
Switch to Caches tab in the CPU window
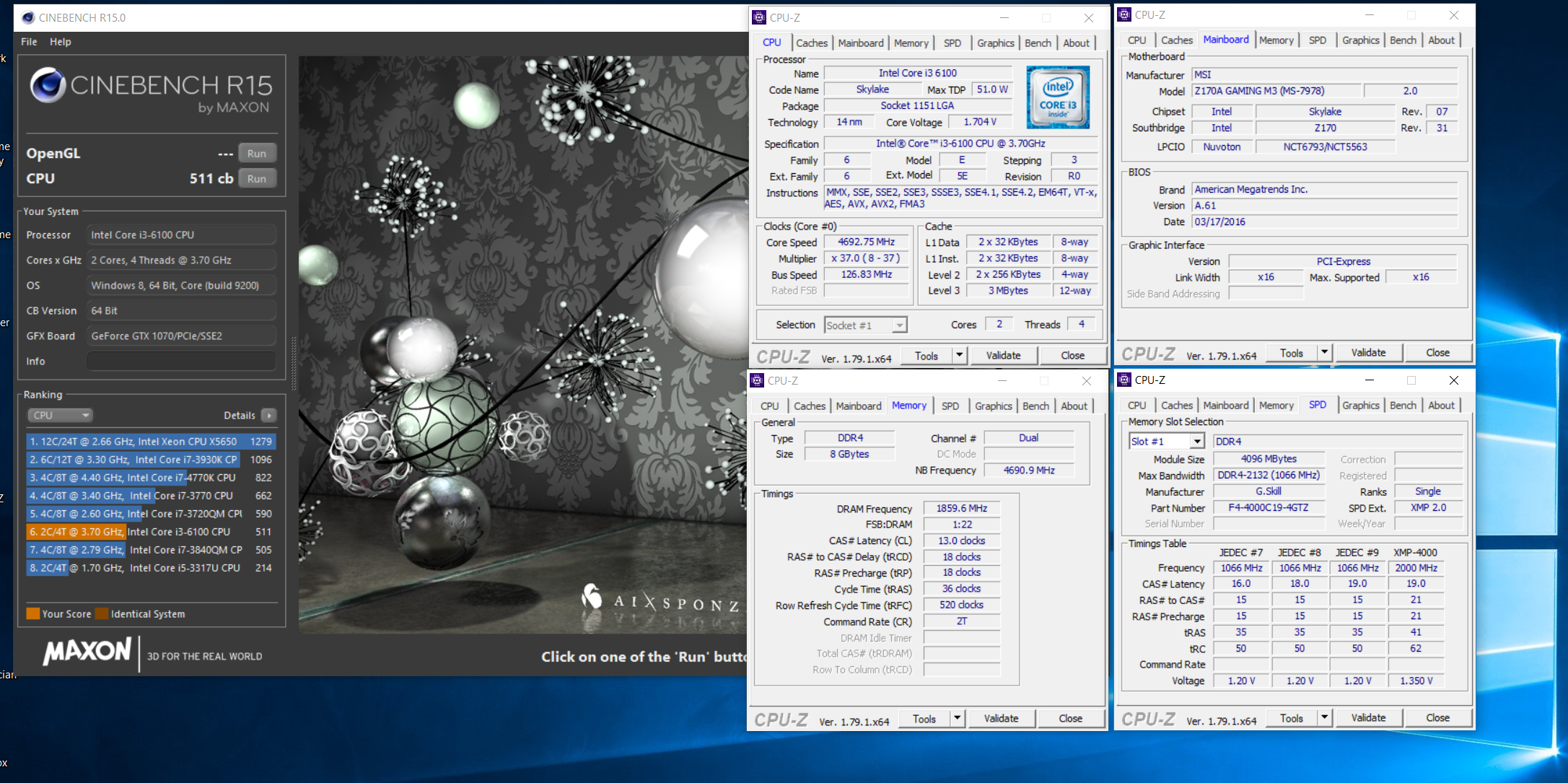[812, 43]
